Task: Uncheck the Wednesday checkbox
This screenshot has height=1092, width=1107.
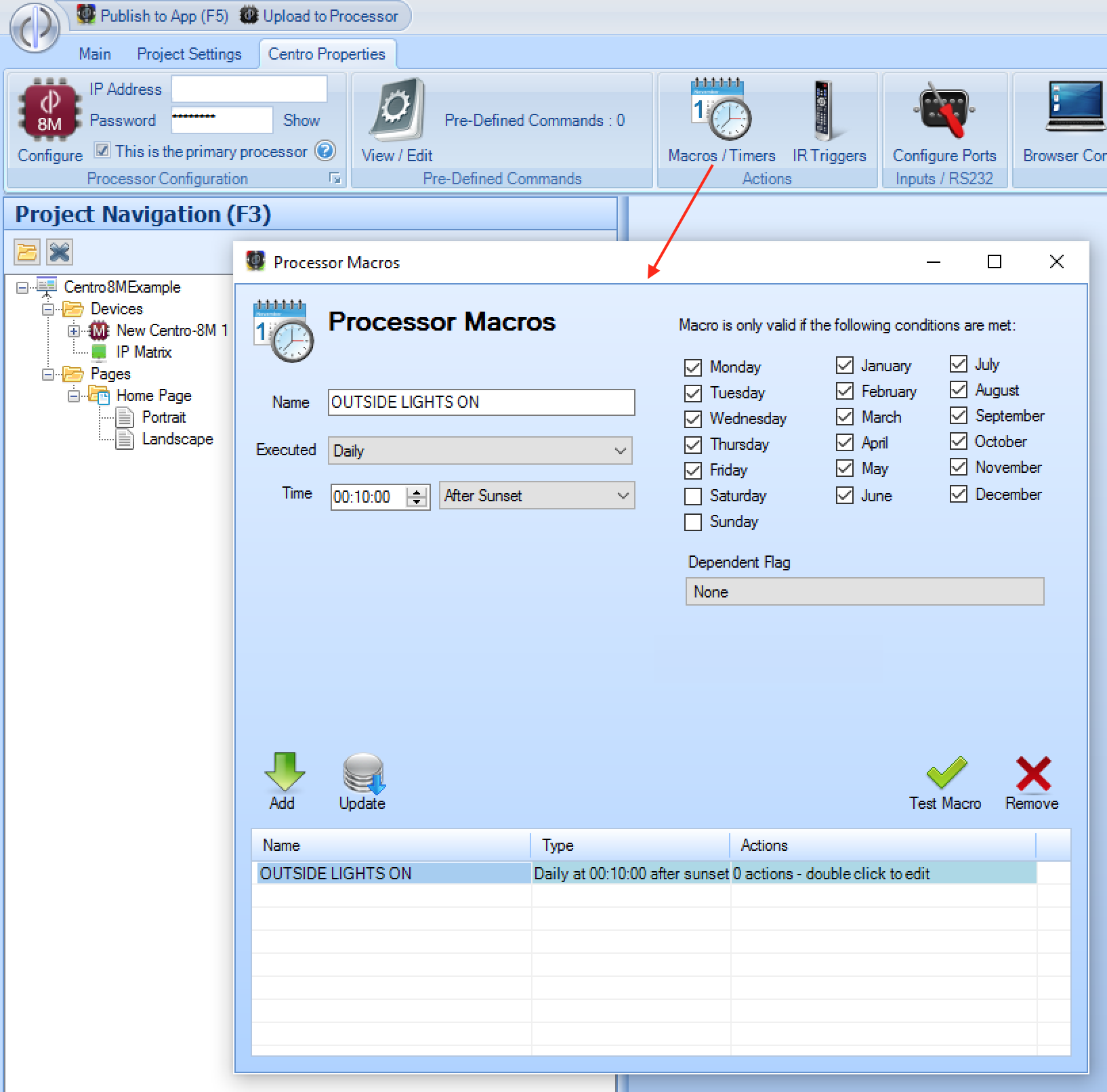Action: [692, 419]
